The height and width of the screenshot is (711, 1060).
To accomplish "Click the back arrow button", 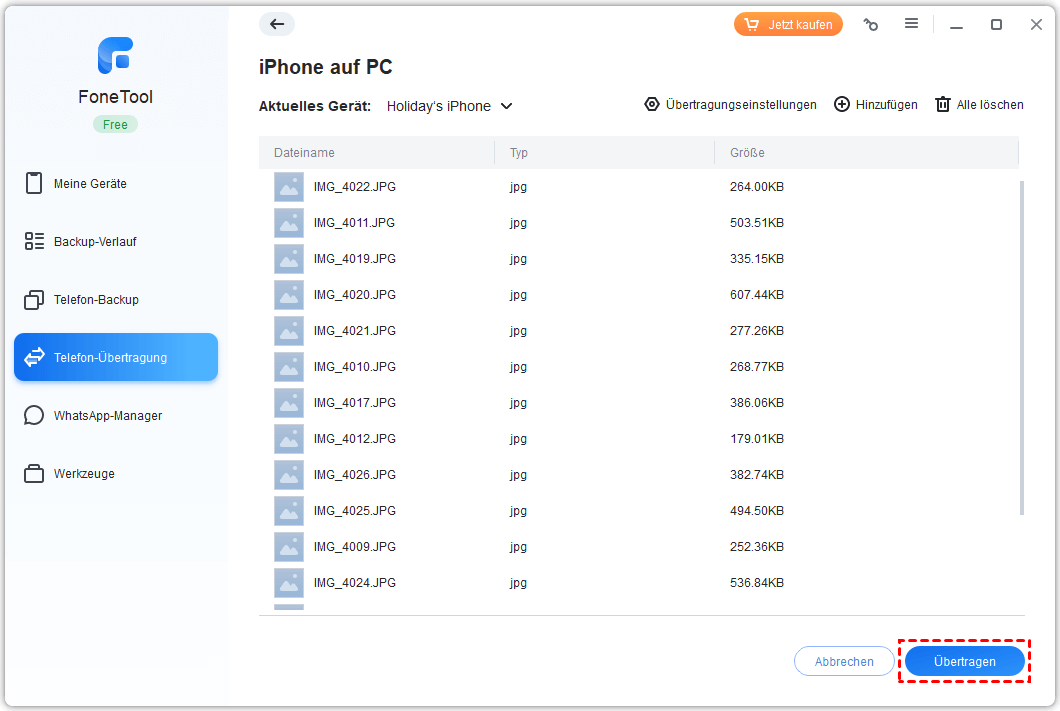I will point(277,25).
